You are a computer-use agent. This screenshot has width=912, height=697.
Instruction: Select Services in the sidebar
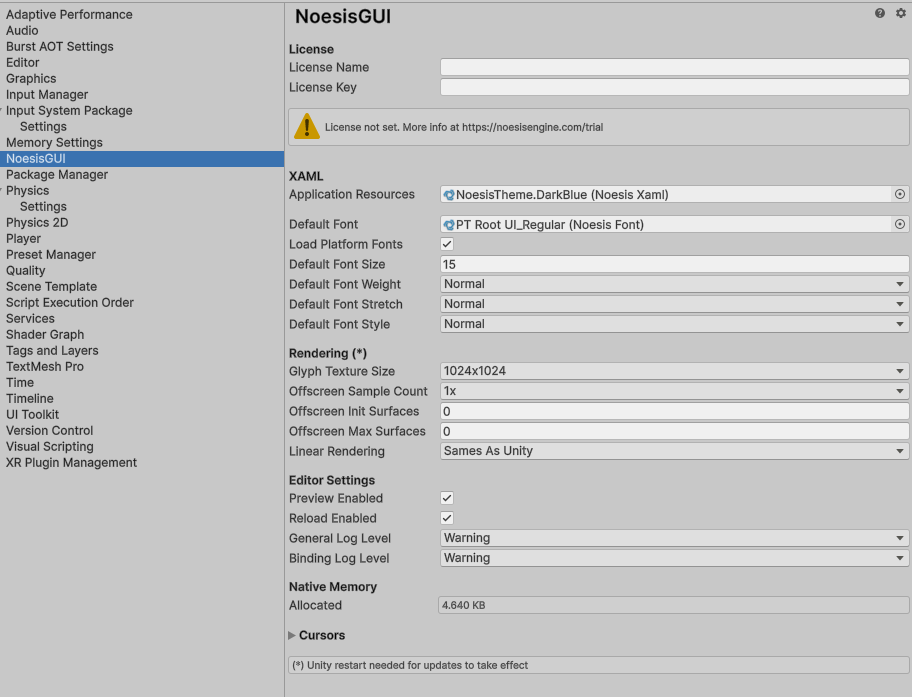30,318
